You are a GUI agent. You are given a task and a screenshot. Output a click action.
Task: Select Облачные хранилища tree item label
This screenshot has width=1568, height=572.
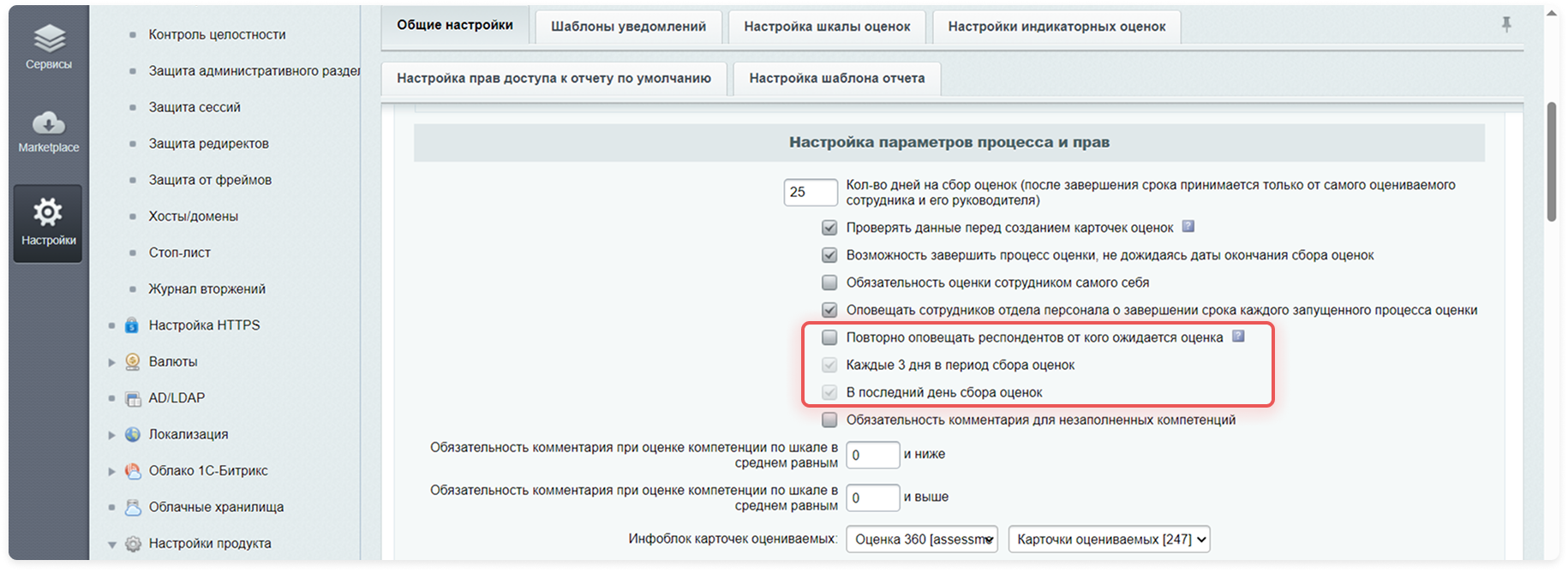click(x=217, y=507)
